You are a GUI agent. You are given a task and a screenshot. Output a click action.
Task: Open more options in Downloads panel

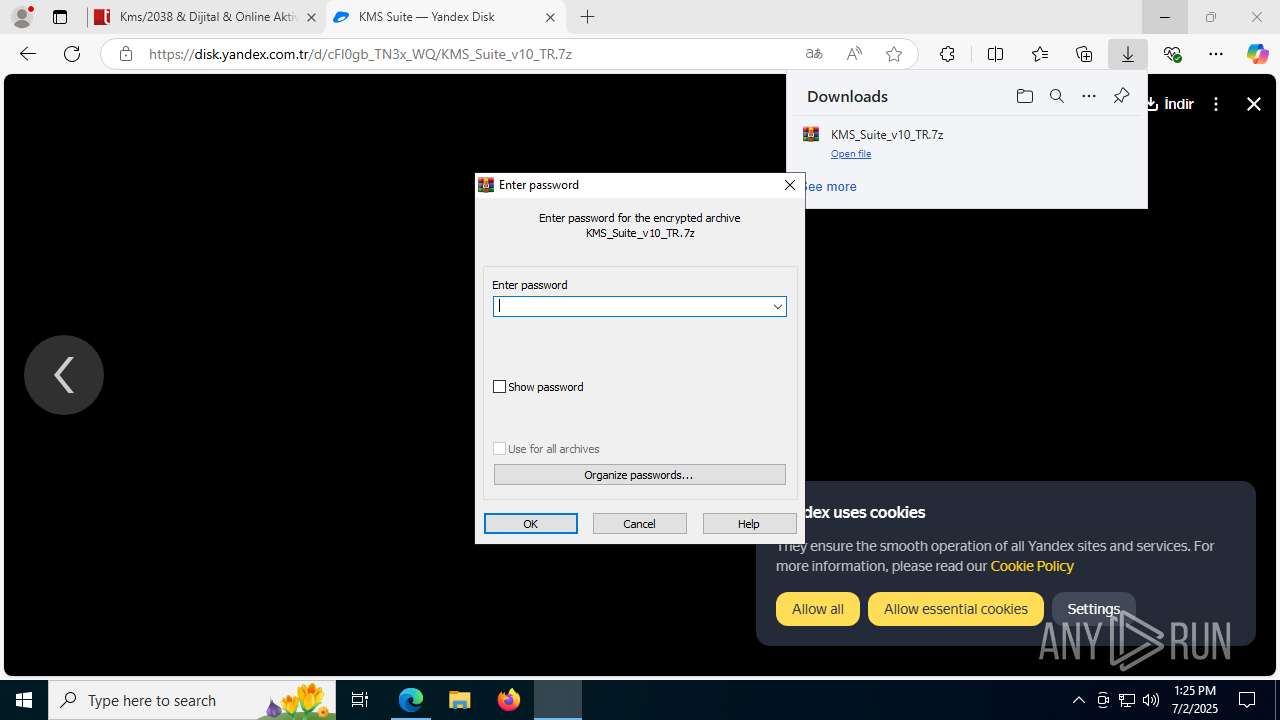point(1089,96)
